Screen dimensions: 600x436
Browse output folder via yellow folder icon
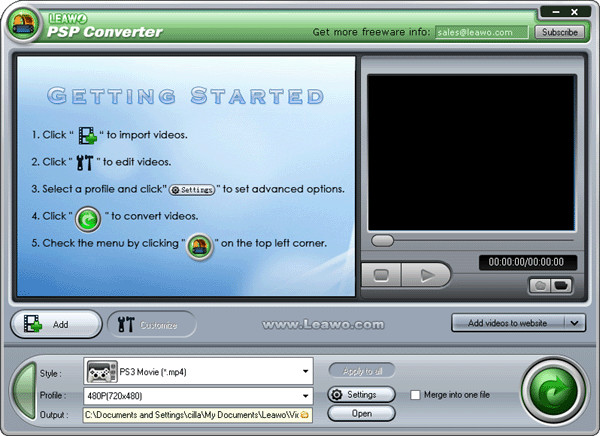(x=305, y=415)
